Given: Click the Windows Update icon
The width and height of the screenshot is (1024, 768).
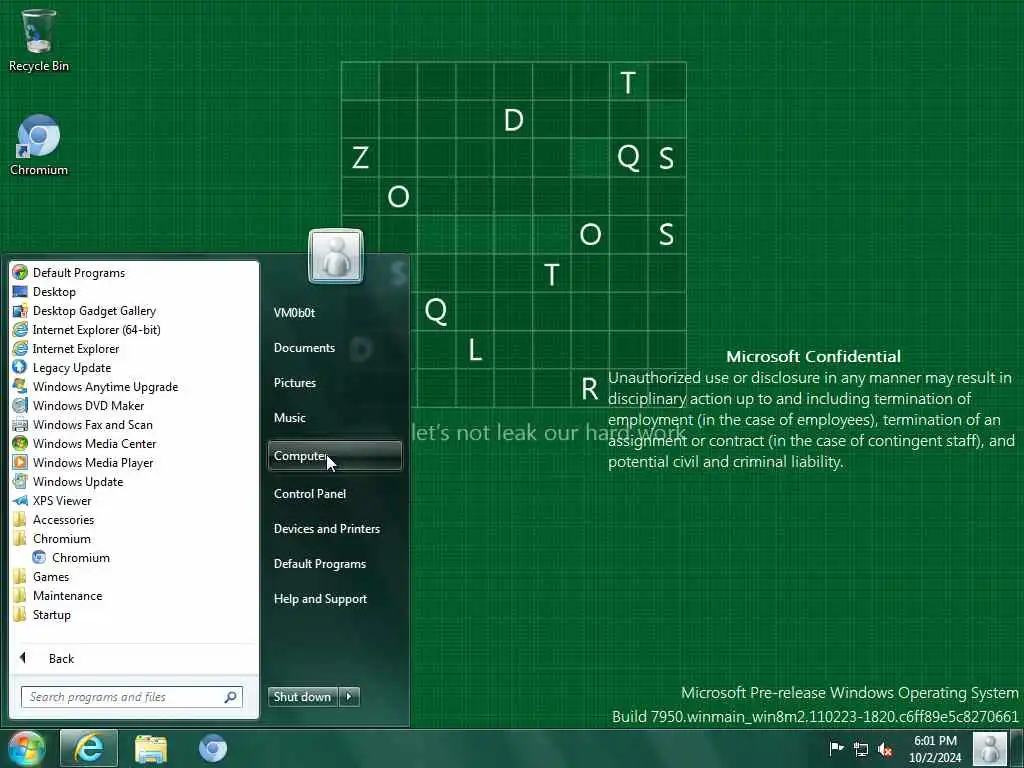Looking at the screenshot, I should (x=20, y=481).
